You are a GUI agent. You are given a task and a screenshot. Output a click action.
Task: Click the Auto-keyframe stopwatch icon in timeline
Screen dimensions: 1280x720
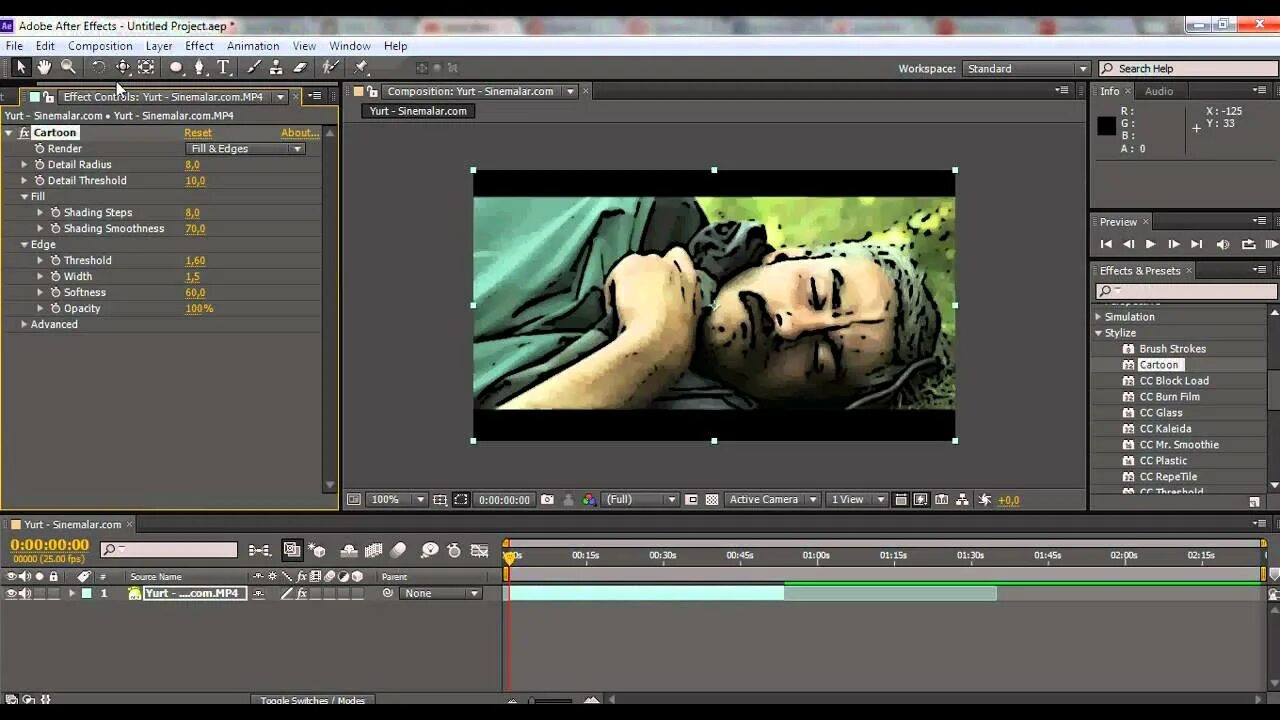454,550
